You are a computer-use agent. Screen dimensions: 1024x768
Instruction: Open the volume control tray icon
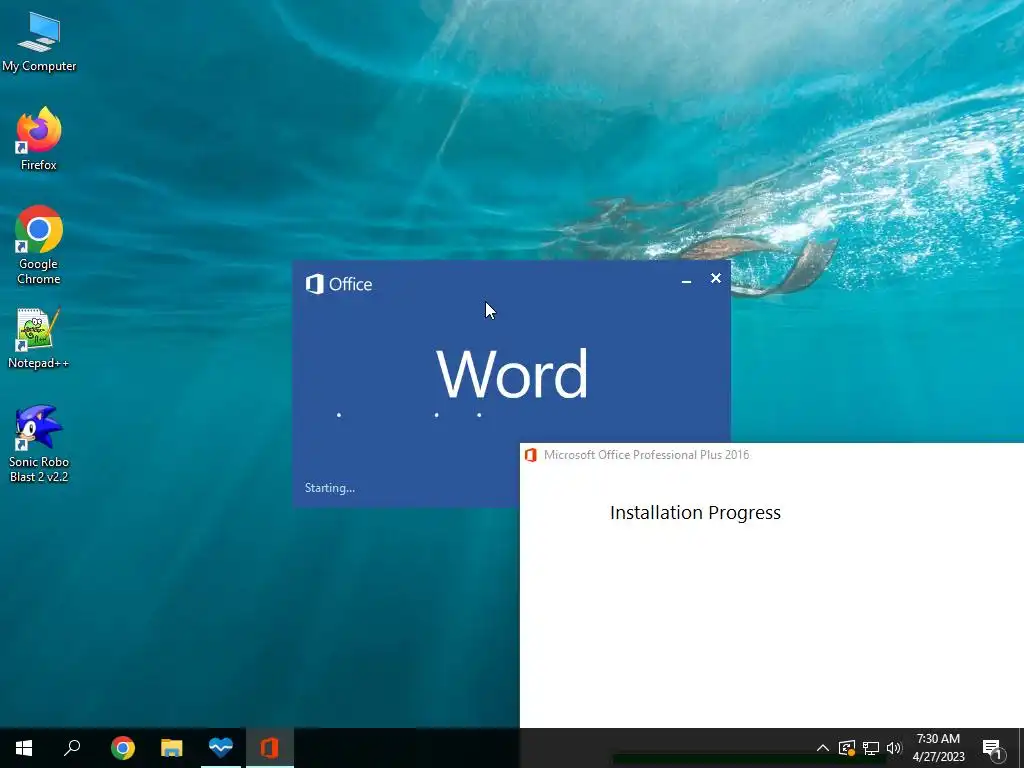coord(893,748)
